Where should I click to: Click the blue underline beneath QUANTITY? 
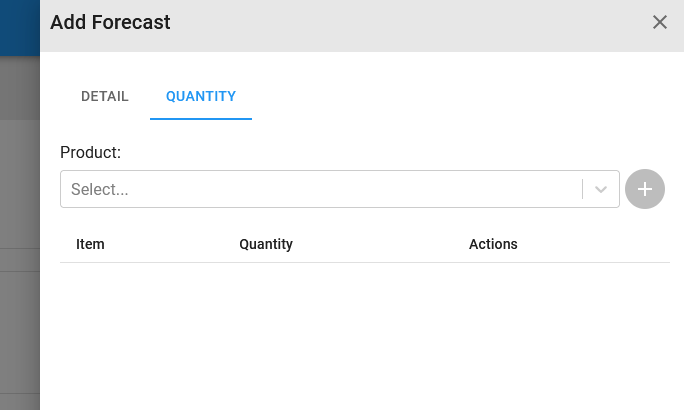click(201, 118)
